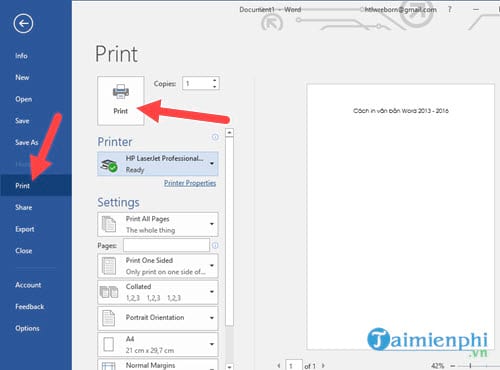Image resolution: width=500 pixels, height=370 pixels.
Task: Minimize the Word window
Action: click(476, 9)
